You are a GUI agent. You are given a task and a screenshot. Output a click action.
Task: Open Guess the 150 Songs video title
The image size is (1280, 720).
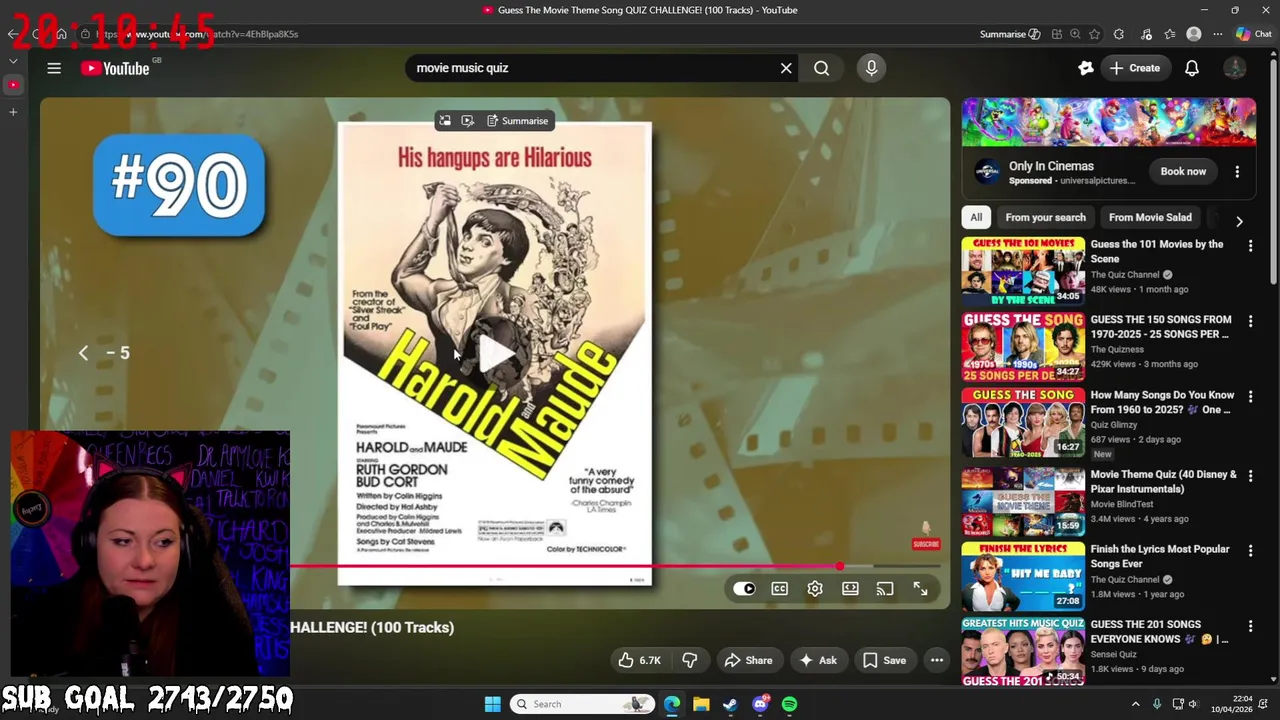coord(1161,327)
